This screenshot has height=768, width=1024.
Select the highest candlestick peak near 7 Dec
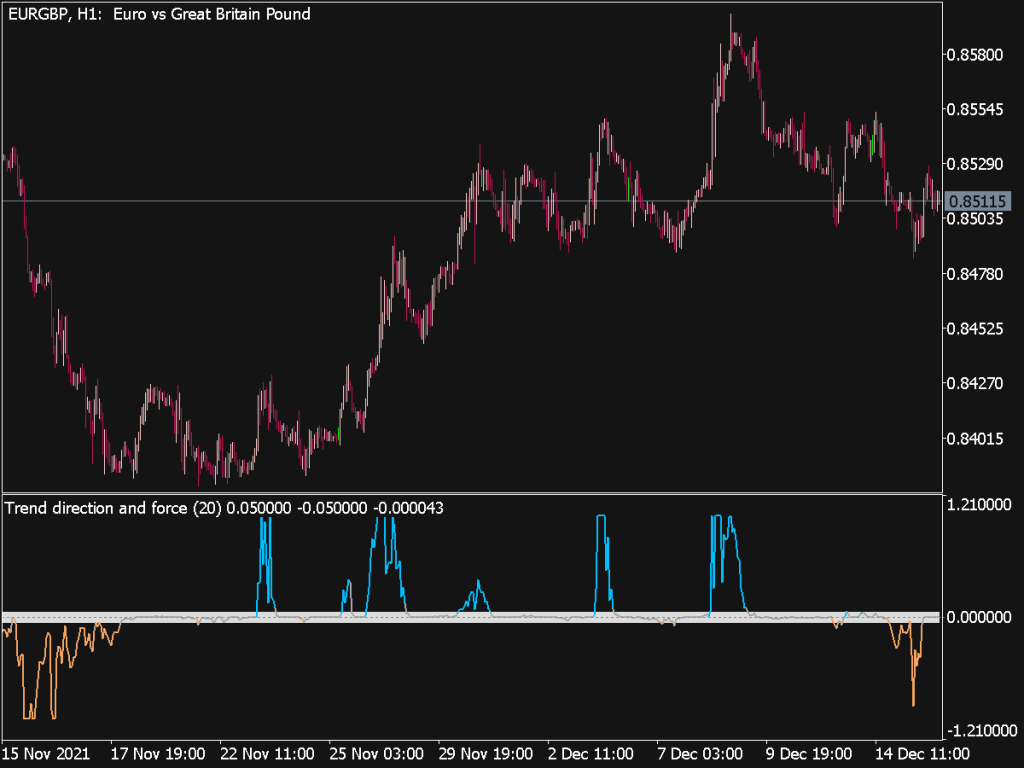tap(732, 20)
